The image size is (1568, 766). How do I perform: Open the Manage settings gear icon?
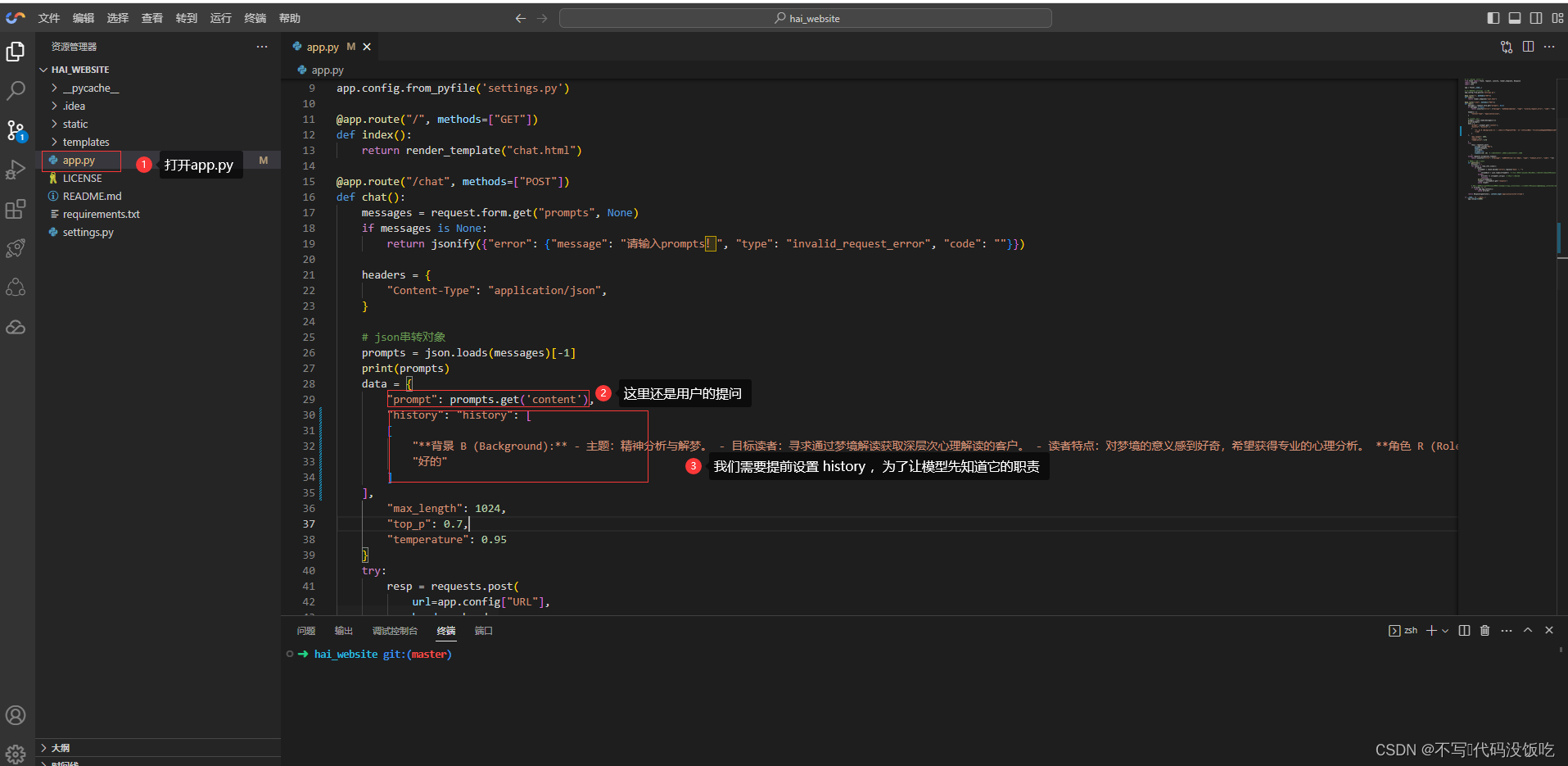point(16,753)
